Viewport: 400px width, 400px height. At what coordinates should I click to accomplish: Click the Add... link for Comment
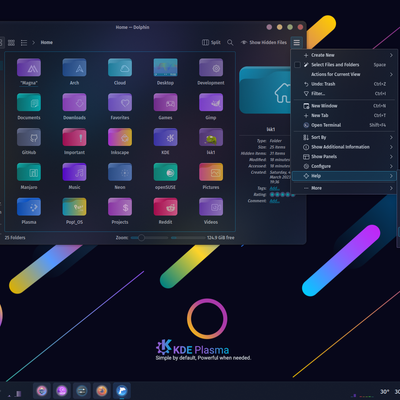coord(274,201)
